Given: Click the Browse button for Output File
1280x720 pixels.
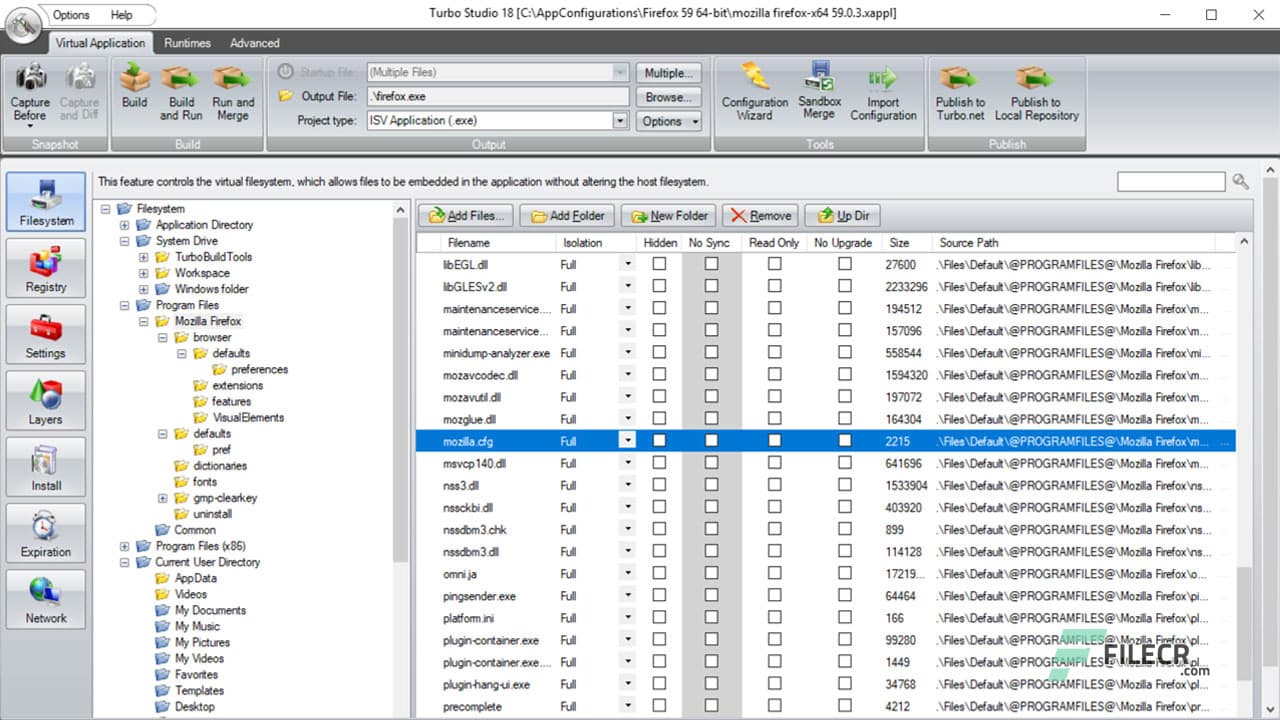Looking at the screenshot, I should [668, 97].
